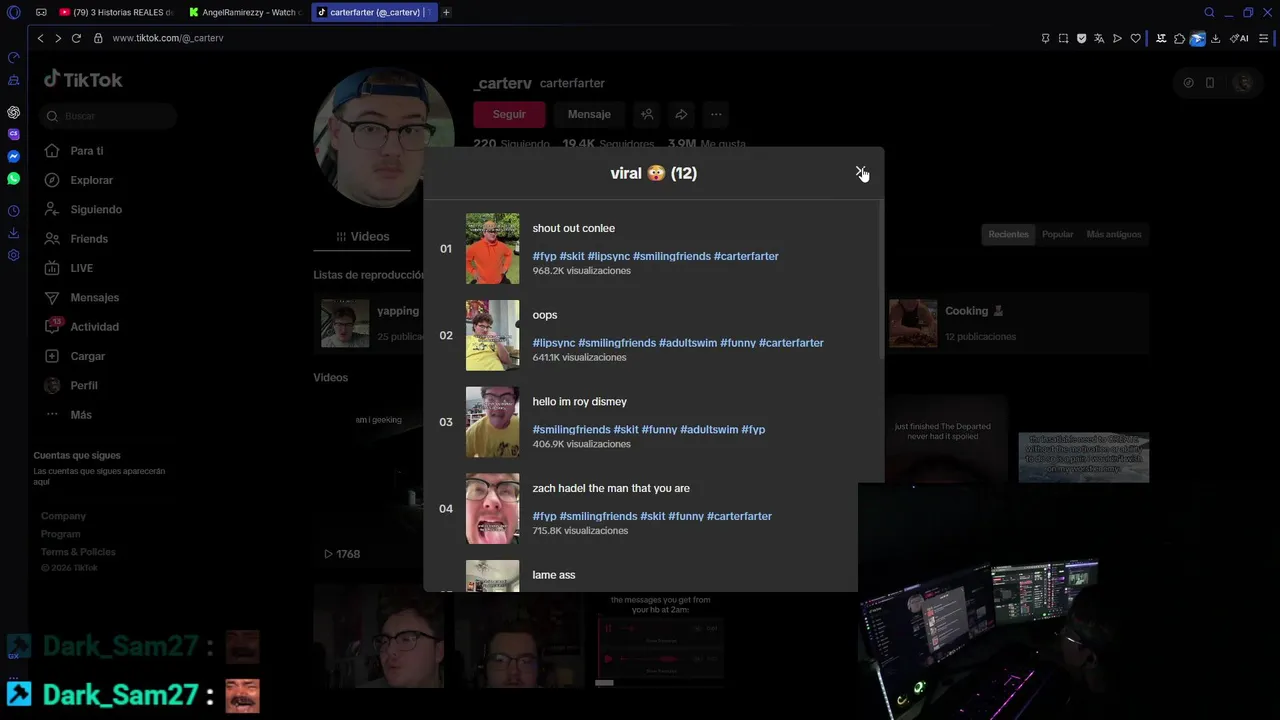Click the playlist dialog scrollbar
The height and width of the screenshot is (720, 1280).
point(881,280)
